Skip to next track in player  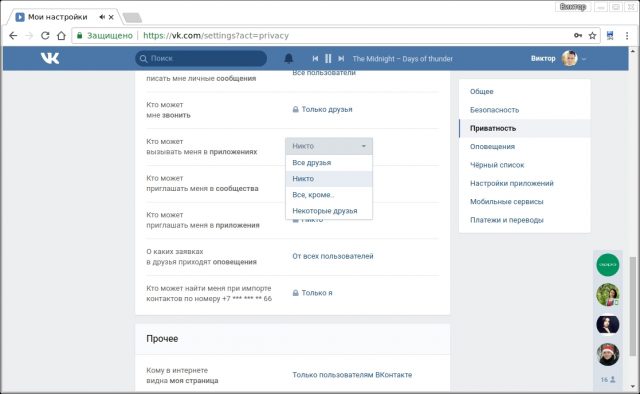(341, 58)
